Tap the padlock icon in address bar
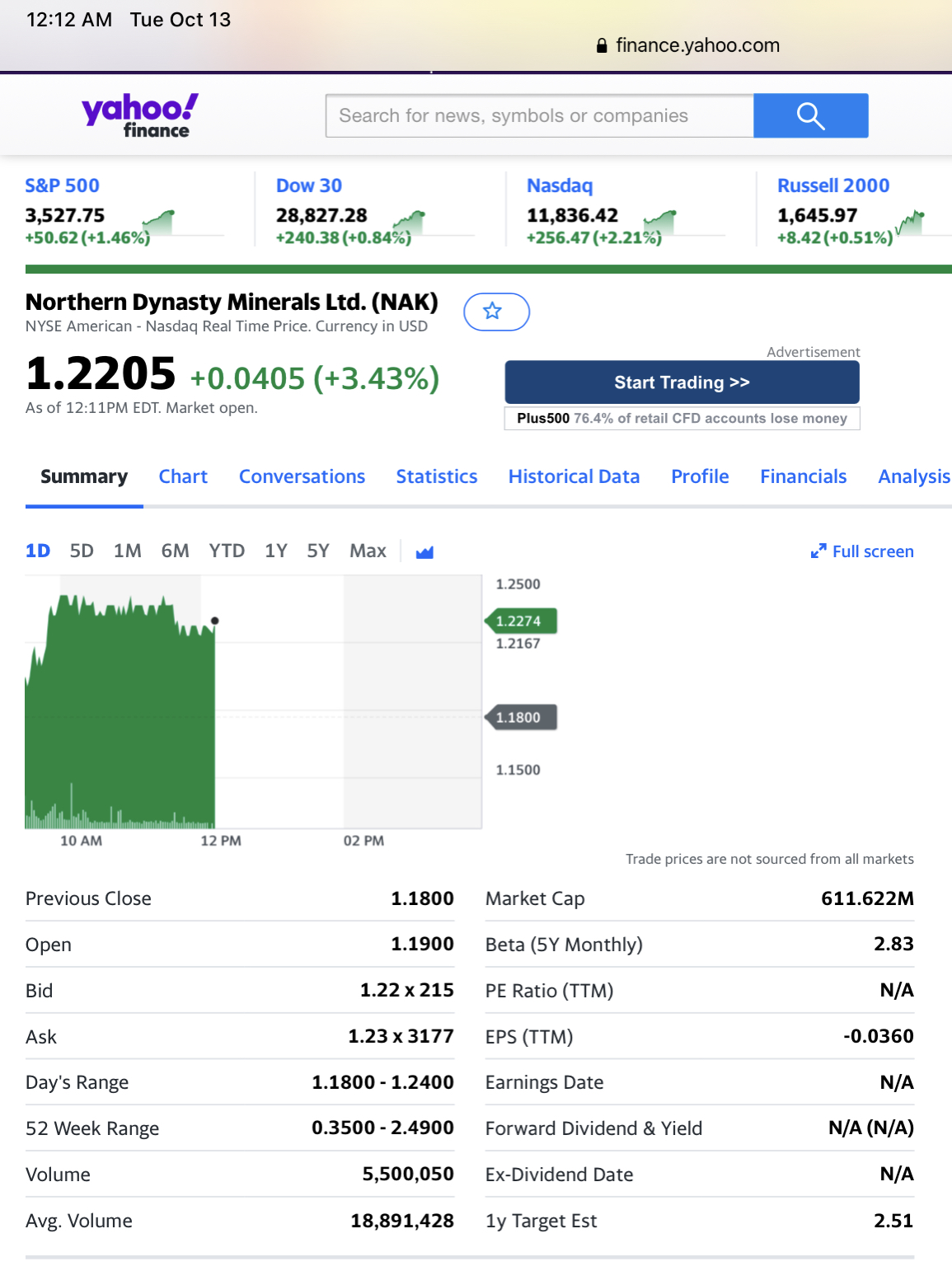Screen dimensions: 952x1271 602,46
